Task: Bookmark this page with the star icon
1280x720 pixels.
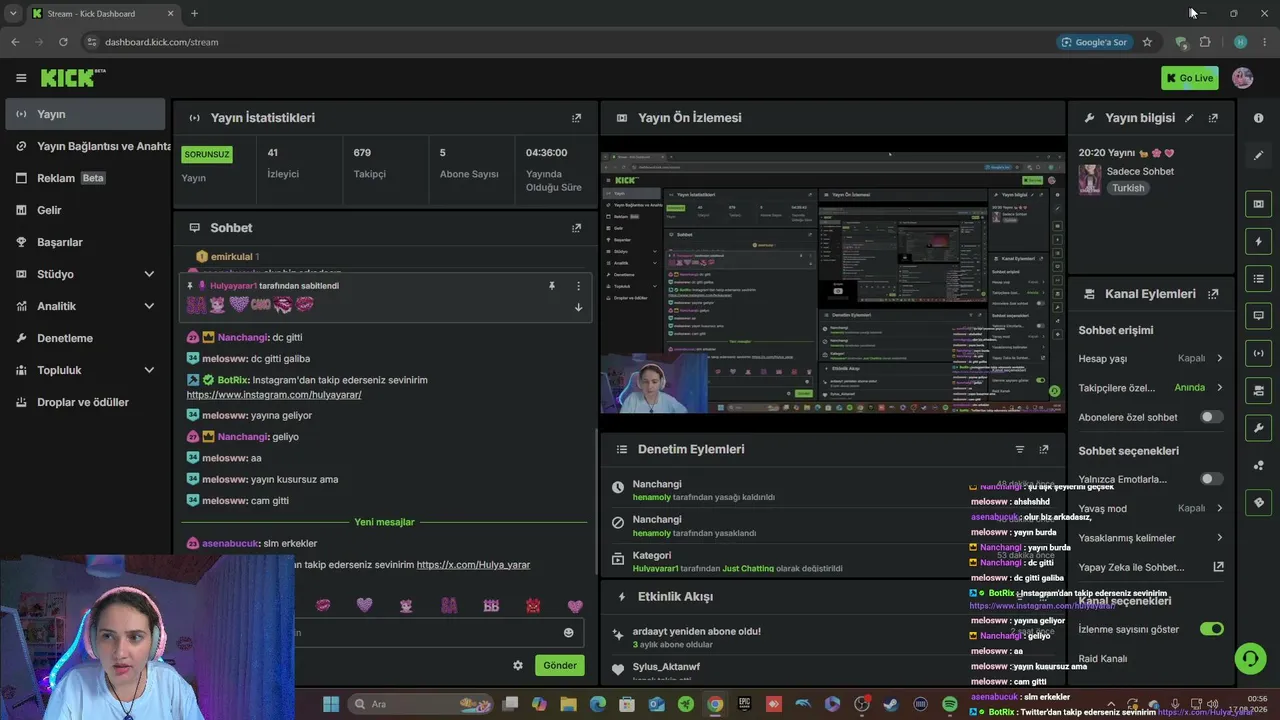Action: (x=1147, y=42)
